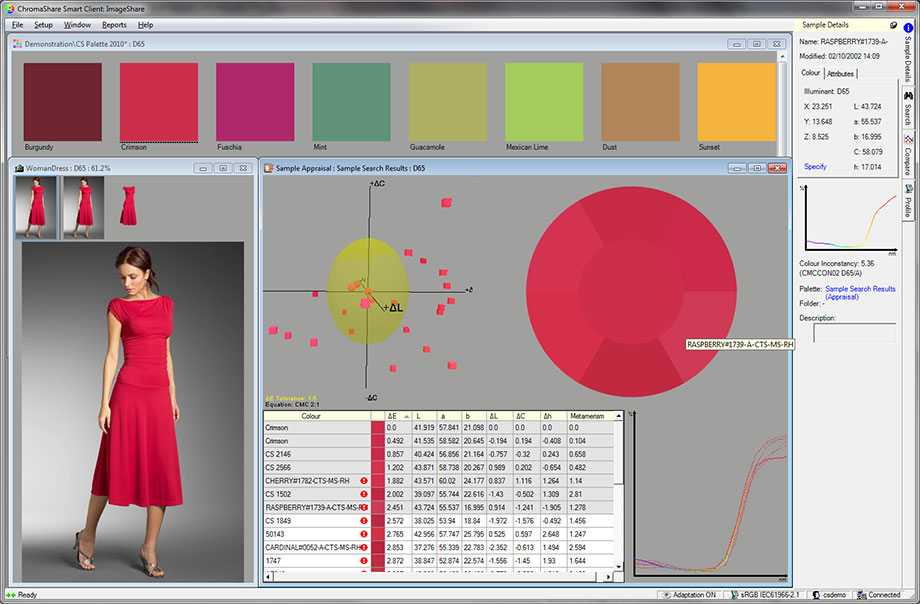Select the Dust palette swatch

(x=640, y=102)
